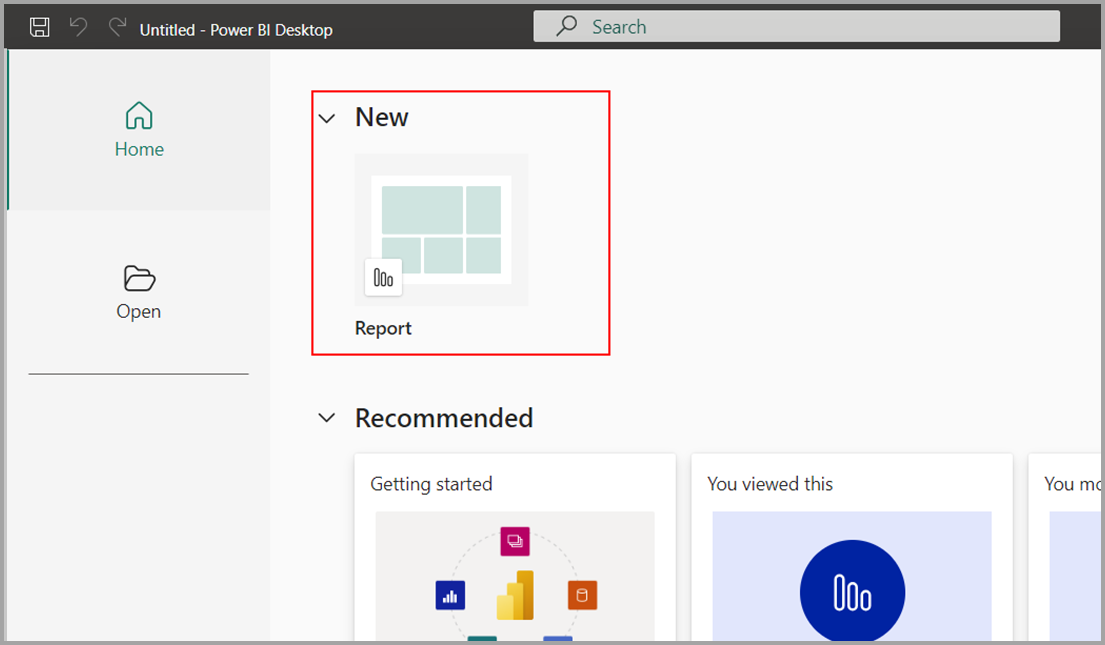Viewport: 1105px width, 645px height.
Task: Click the yellow Power BI logo icon
Action: 515,595
